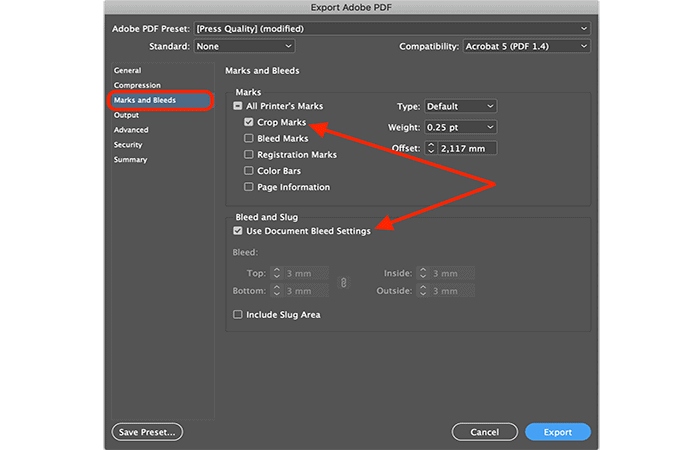Click the Outside bleed stepper arrows
Screen dimensions: 700x450
423,291
